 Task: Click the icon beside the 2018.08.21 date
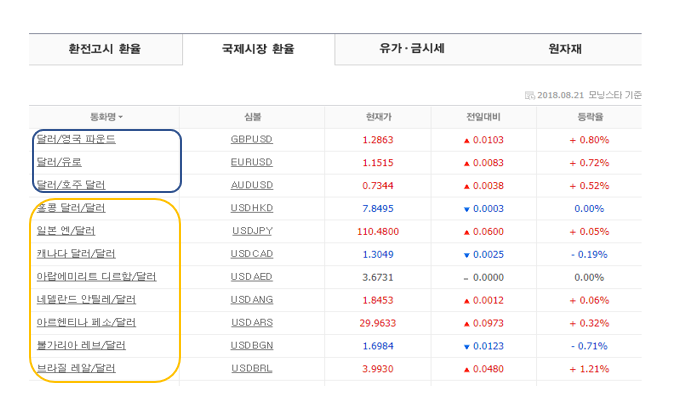(x=530, y=95)
